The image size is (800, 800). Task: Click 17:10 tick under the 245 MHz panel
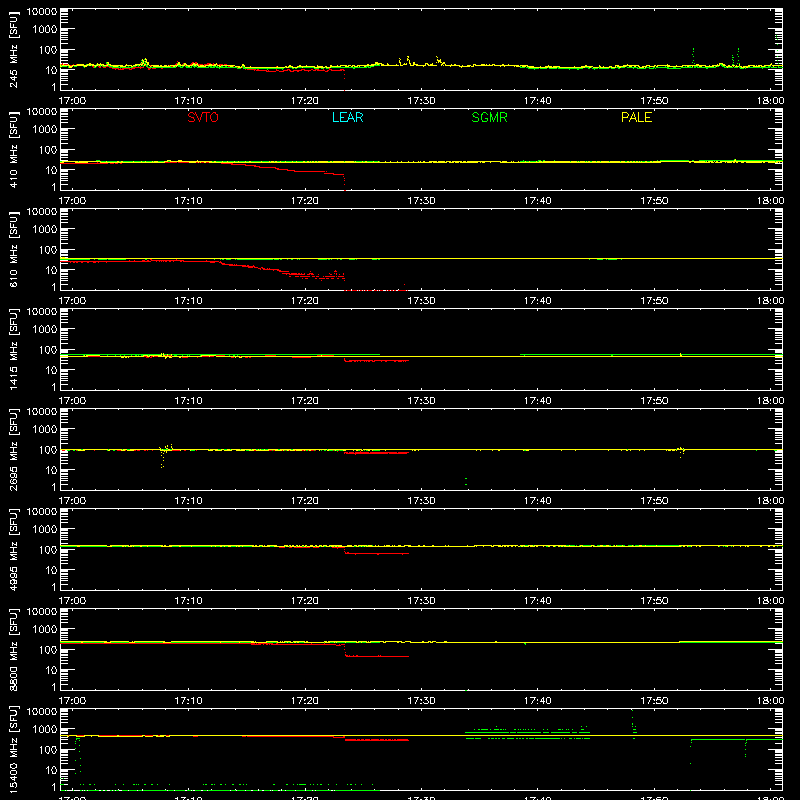click(188, 101)
